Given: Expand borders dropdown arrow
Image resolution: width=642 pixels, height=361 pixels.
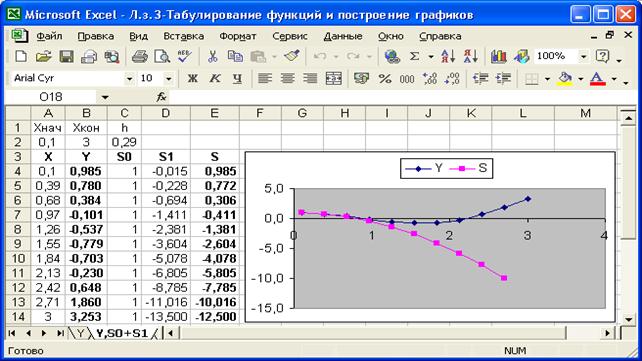Looking at the screenshot, I should [x=547, y=78].
